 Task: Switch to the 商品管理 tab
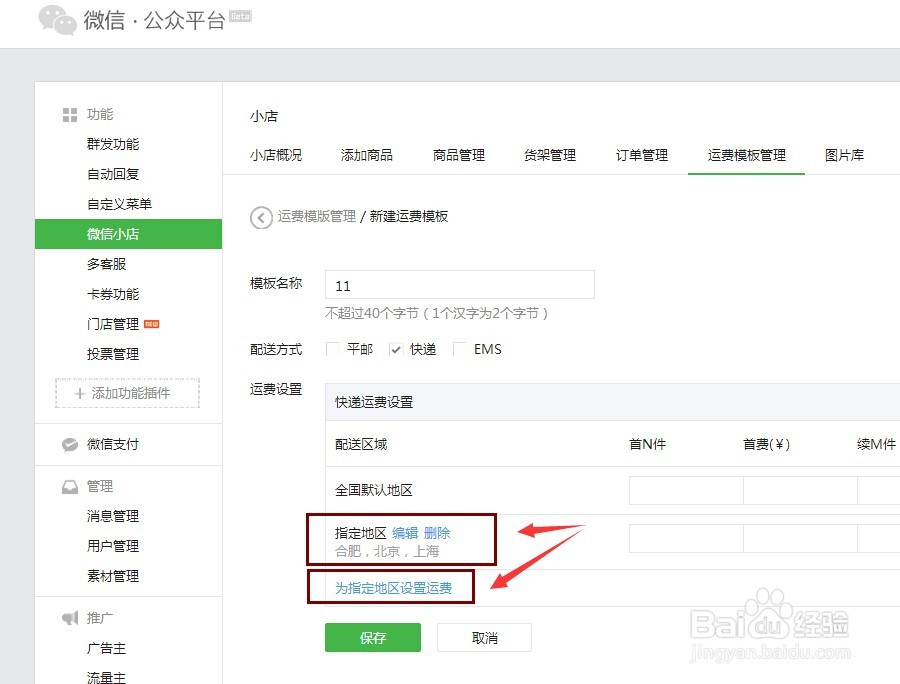(x=459, y=155)
